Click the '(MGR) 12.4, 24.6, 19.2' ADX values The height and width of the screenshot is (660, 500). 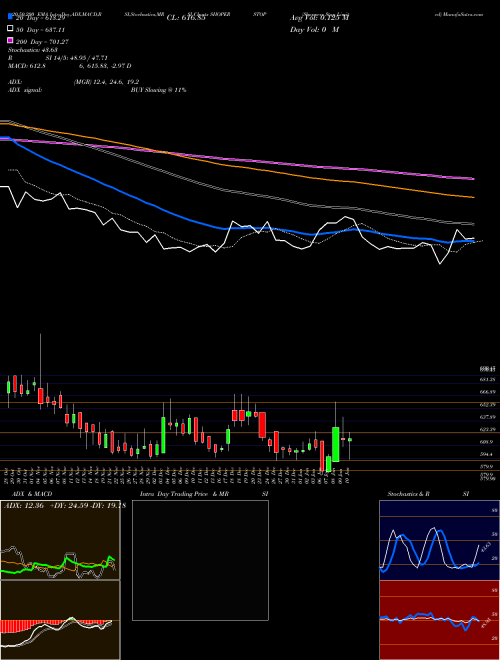106,82
